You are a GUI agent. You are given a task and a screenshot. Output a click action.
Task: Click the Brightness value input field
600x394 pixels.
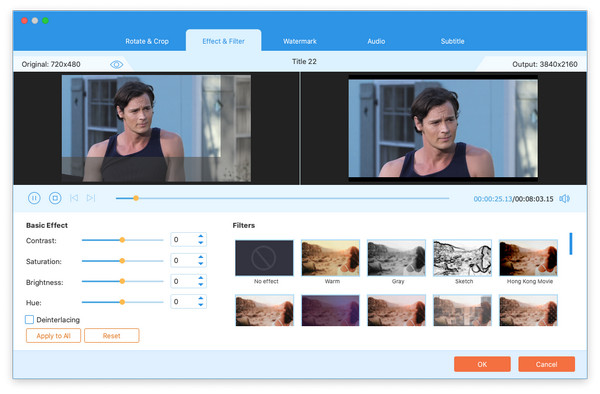[184, 281]
